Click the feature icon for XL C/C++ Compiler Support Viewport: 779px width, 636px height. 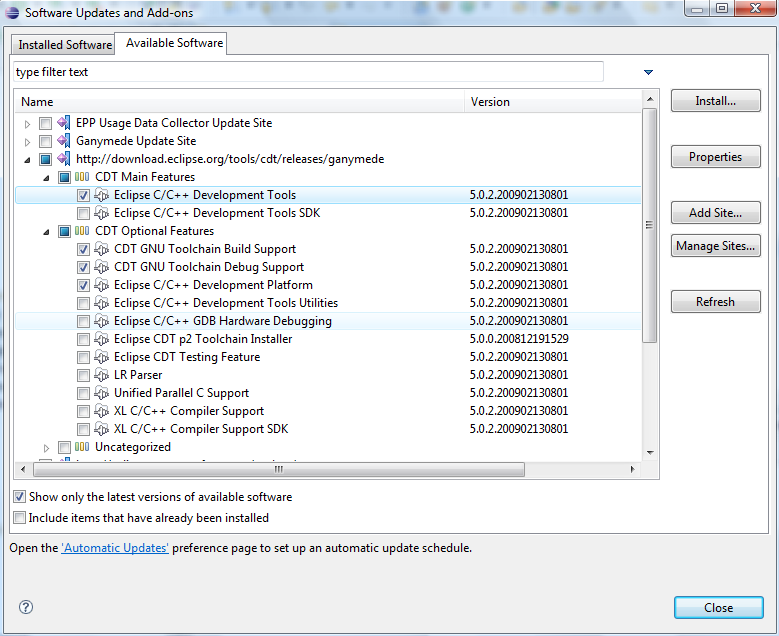point(101,411)
